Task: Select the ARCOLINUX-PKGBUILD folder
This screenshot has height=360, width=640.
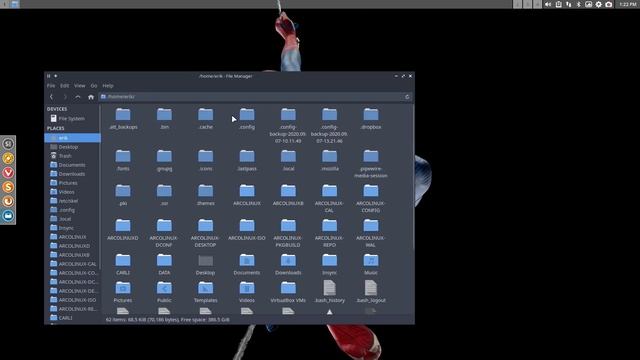Action: (x=288, y=225)
